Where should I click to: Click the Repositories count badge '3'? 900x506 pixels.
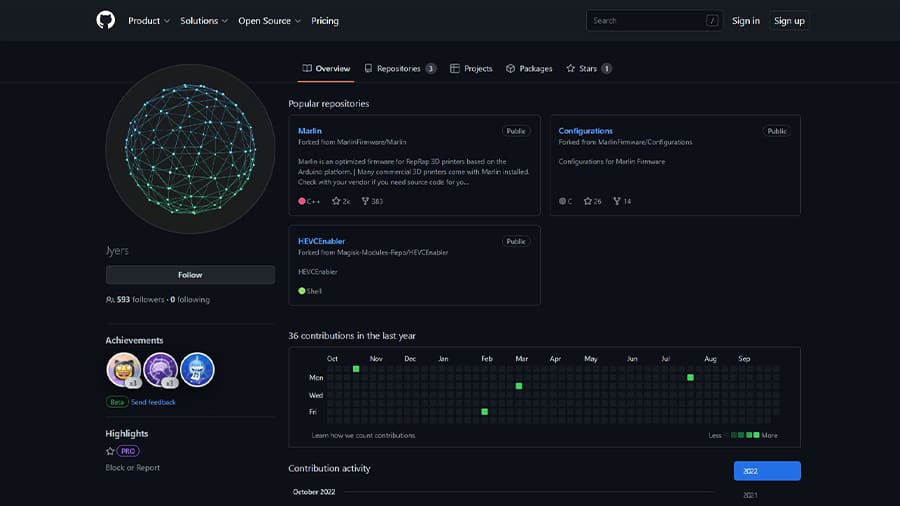(x=430, y=68)
